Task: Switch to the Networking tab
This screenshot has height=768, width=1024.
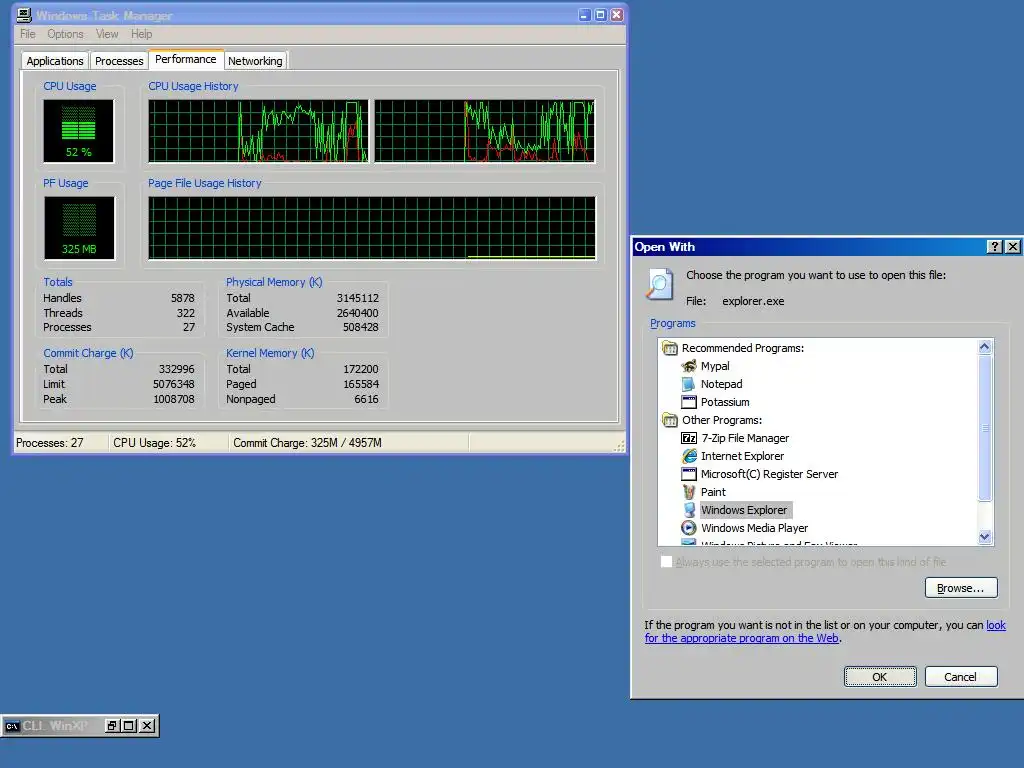Action: [255, 61]
